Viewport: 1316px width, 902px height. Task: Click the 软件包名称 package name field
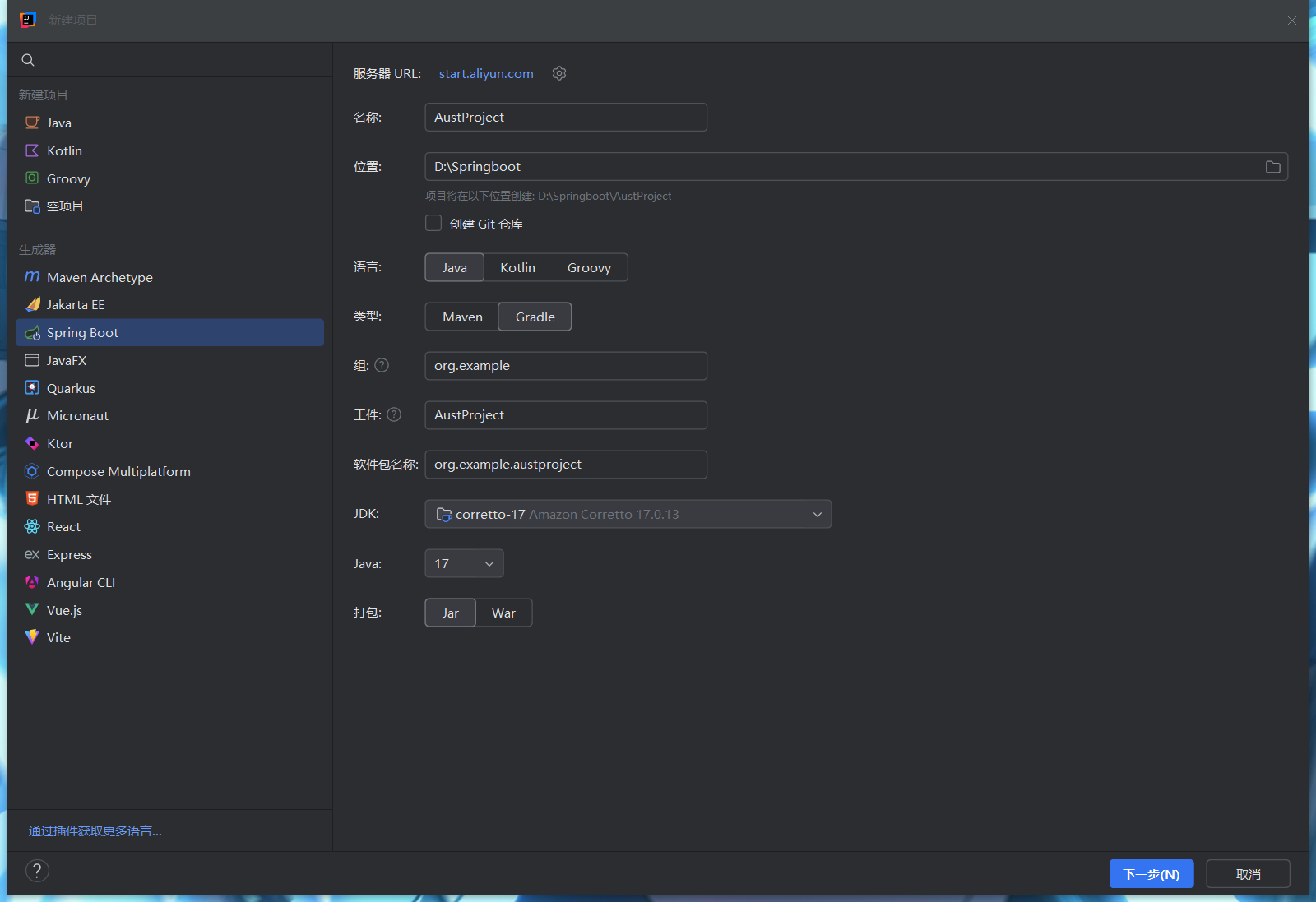click(566, 464)
